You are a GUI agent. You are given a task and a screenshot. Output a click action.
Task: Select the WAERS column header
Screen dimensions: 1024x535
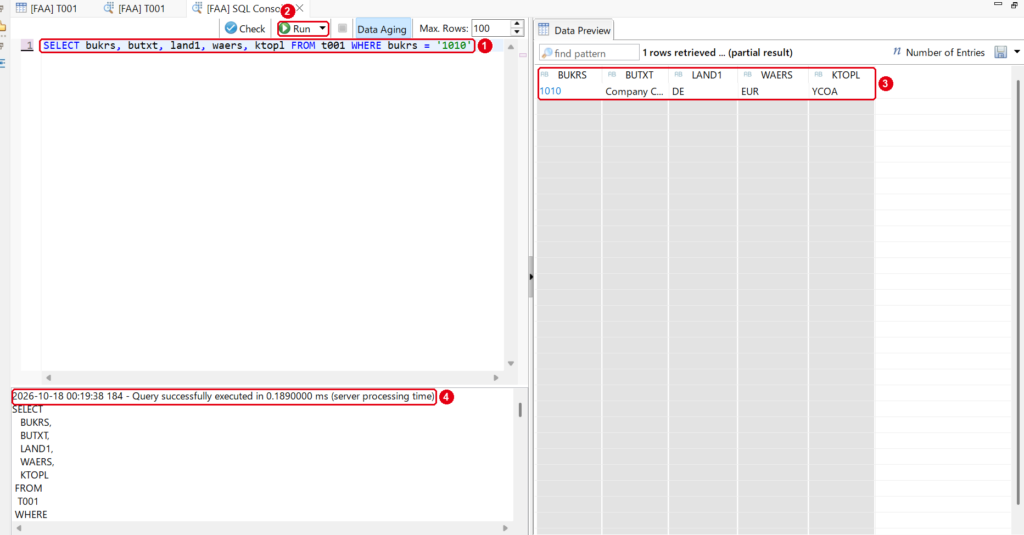pos(773,75)
